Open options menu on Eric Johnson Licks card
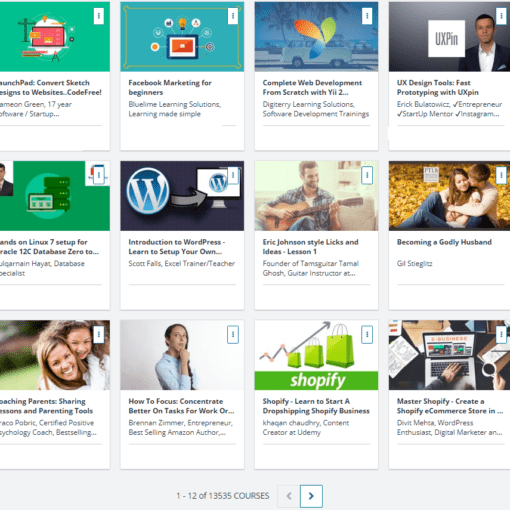 coord(367,175)
